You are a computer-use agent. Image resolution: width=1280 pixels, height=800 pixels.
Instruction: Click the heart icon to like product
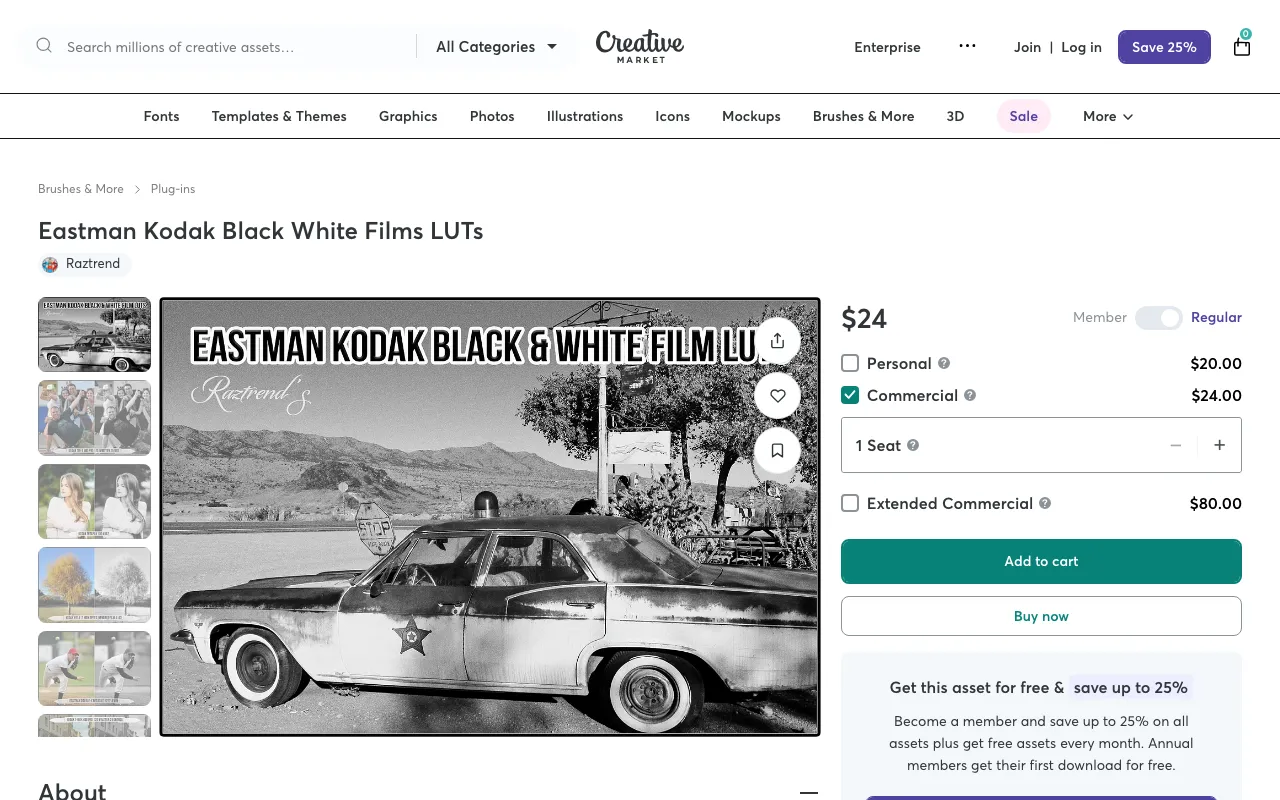tap(777, 396)
